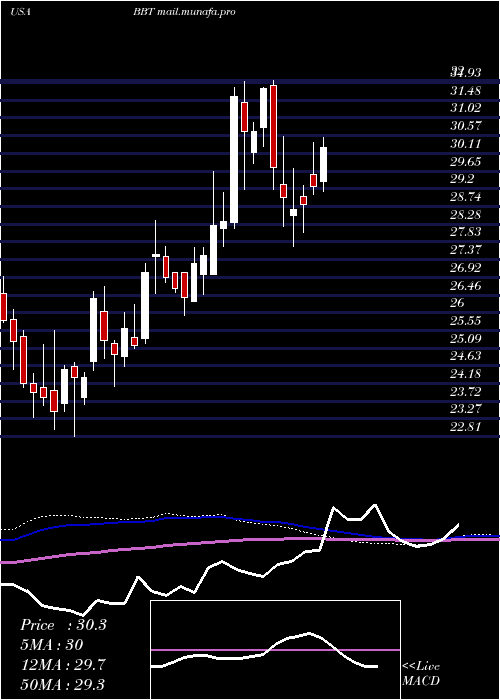Click the 28.74 price axis label

[465, 196]
